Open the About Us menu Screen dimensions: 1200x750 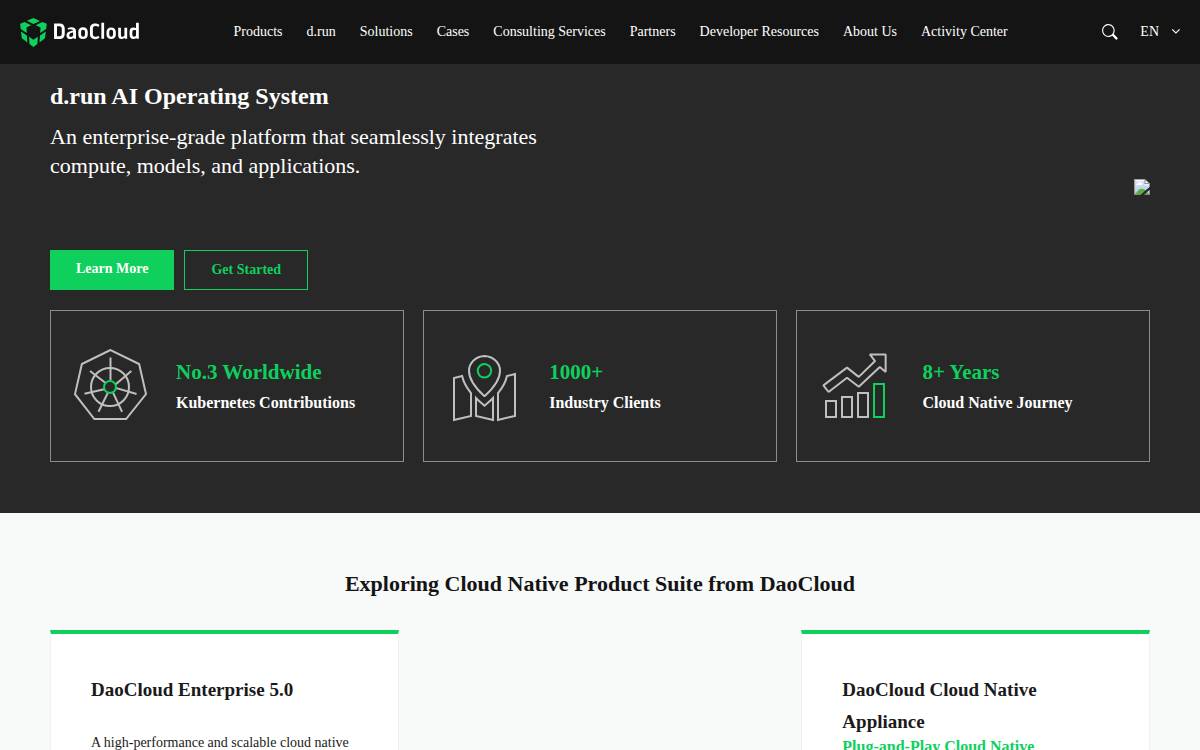[x=870, y=32]
